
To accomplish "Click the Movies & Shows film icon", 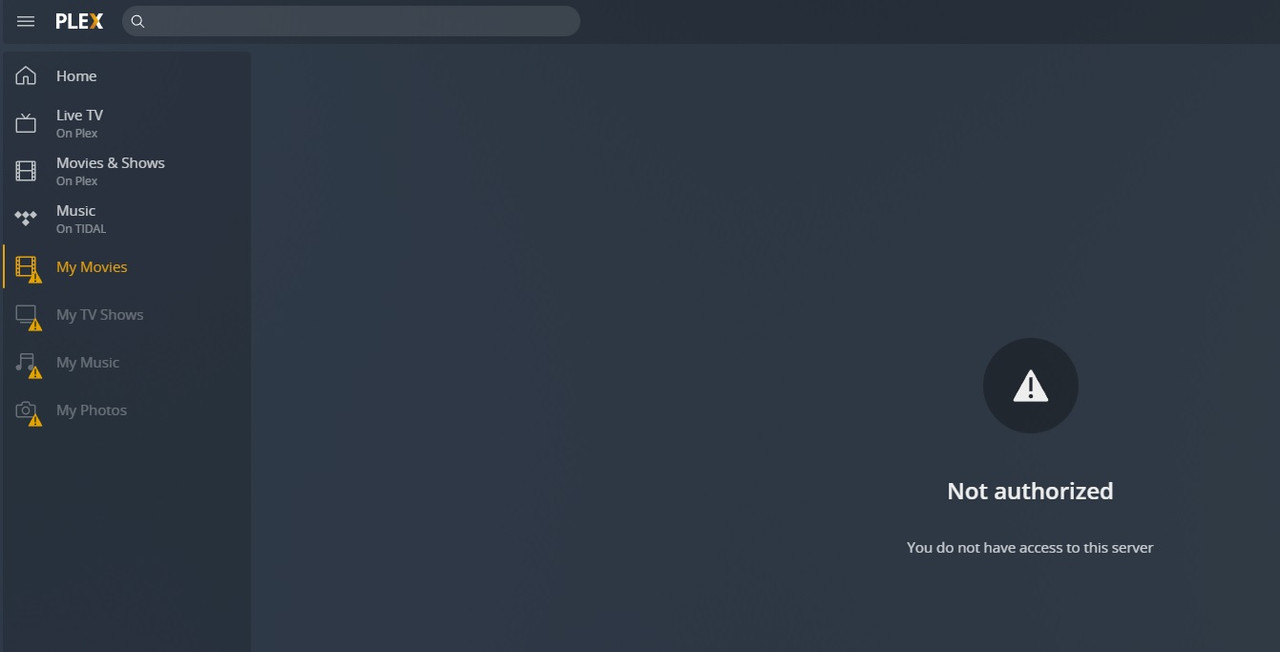I will (26, 171).
